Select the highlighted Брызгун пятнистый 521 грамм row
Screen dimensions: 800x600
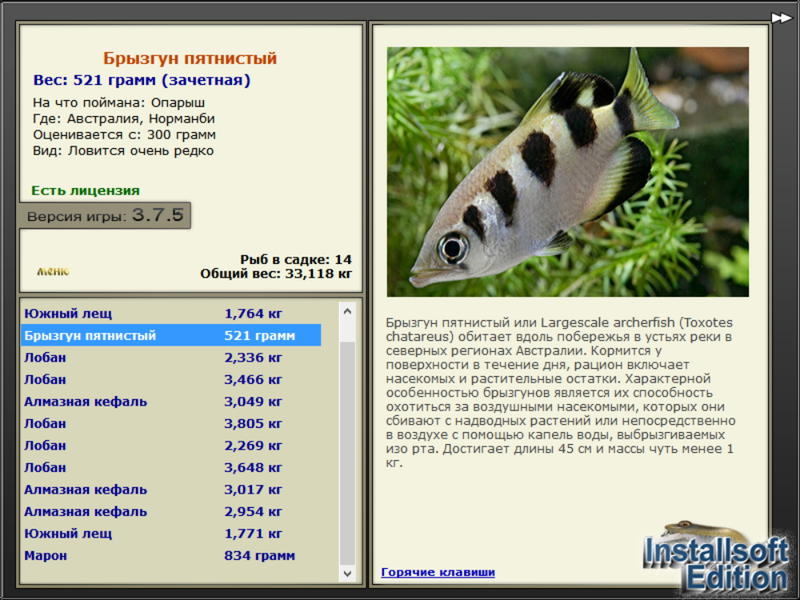171,335
